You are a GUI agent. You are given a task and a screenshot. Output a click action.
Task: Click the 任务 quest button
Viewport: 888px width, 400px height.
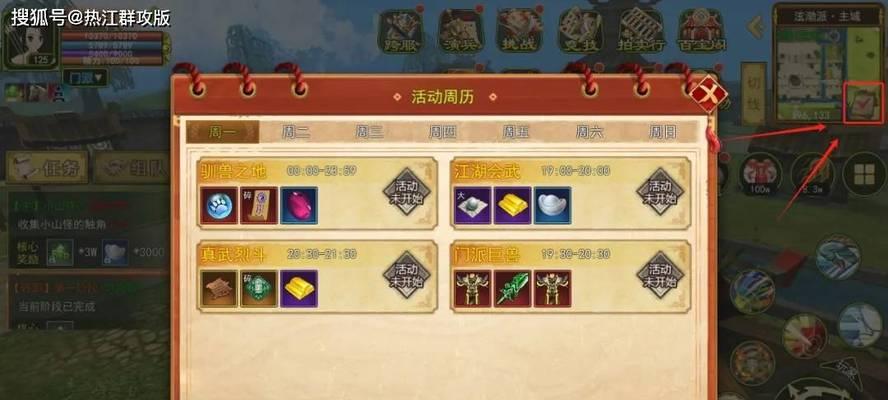coord(48,168)
